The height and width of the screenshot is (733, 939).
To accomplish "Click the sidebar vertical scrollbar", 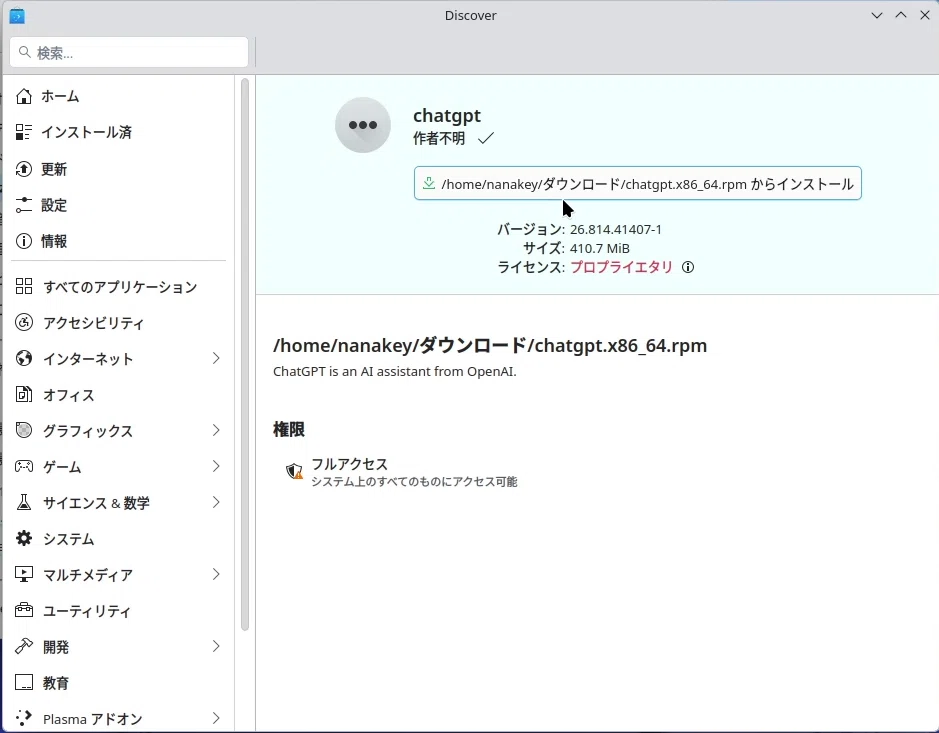I will pyautogui.click(x=244, y=354).
